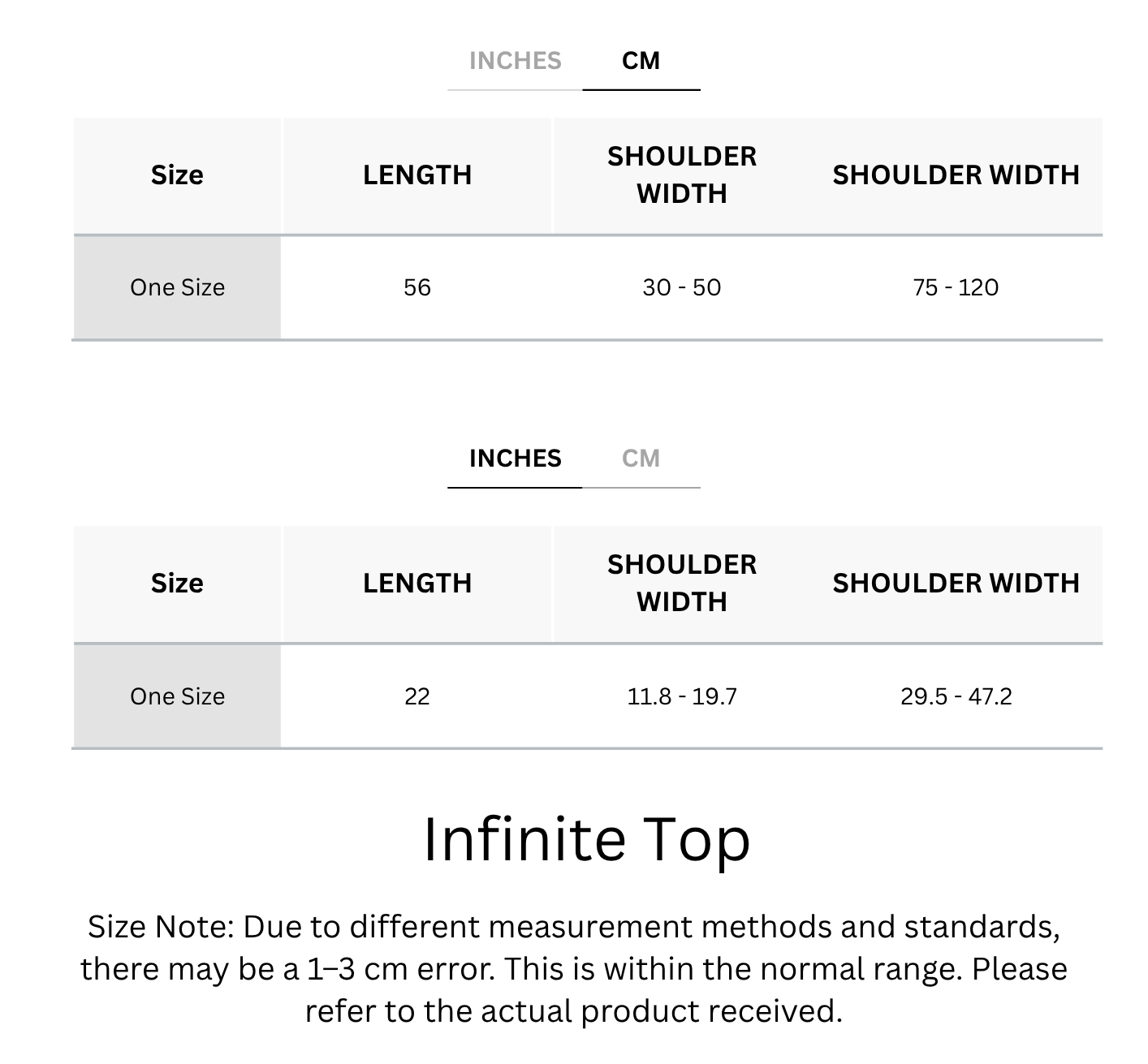Select the One Size row in the bottom table
This screenshot has height=1064, width=1148.
point(177,696)
